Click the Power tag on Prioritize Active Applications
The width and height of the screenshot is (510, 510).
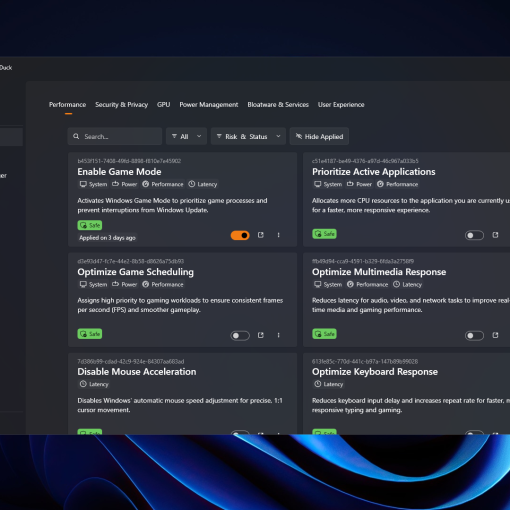pos(359,184)
